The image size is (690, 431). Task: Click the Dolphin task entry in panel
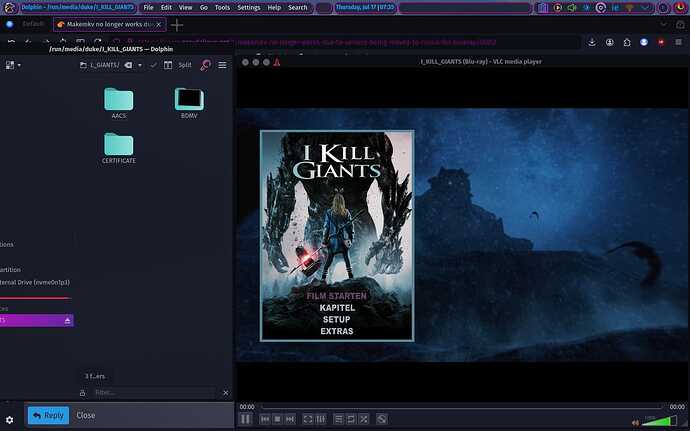coord(77,7)
